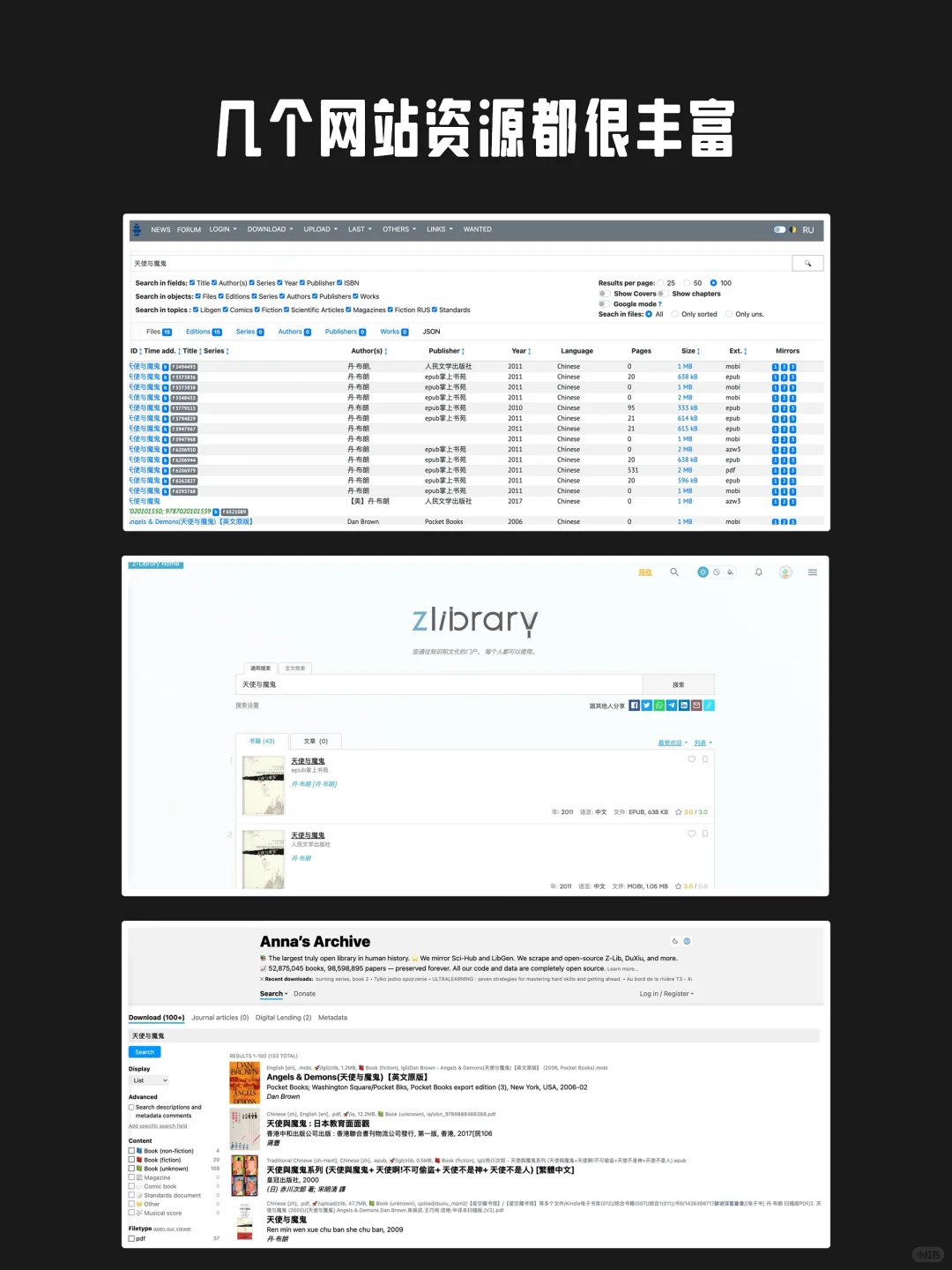952x1270 pixels.
Task: Open Z-Library notifications bell
Action: (x=758, y=572)
